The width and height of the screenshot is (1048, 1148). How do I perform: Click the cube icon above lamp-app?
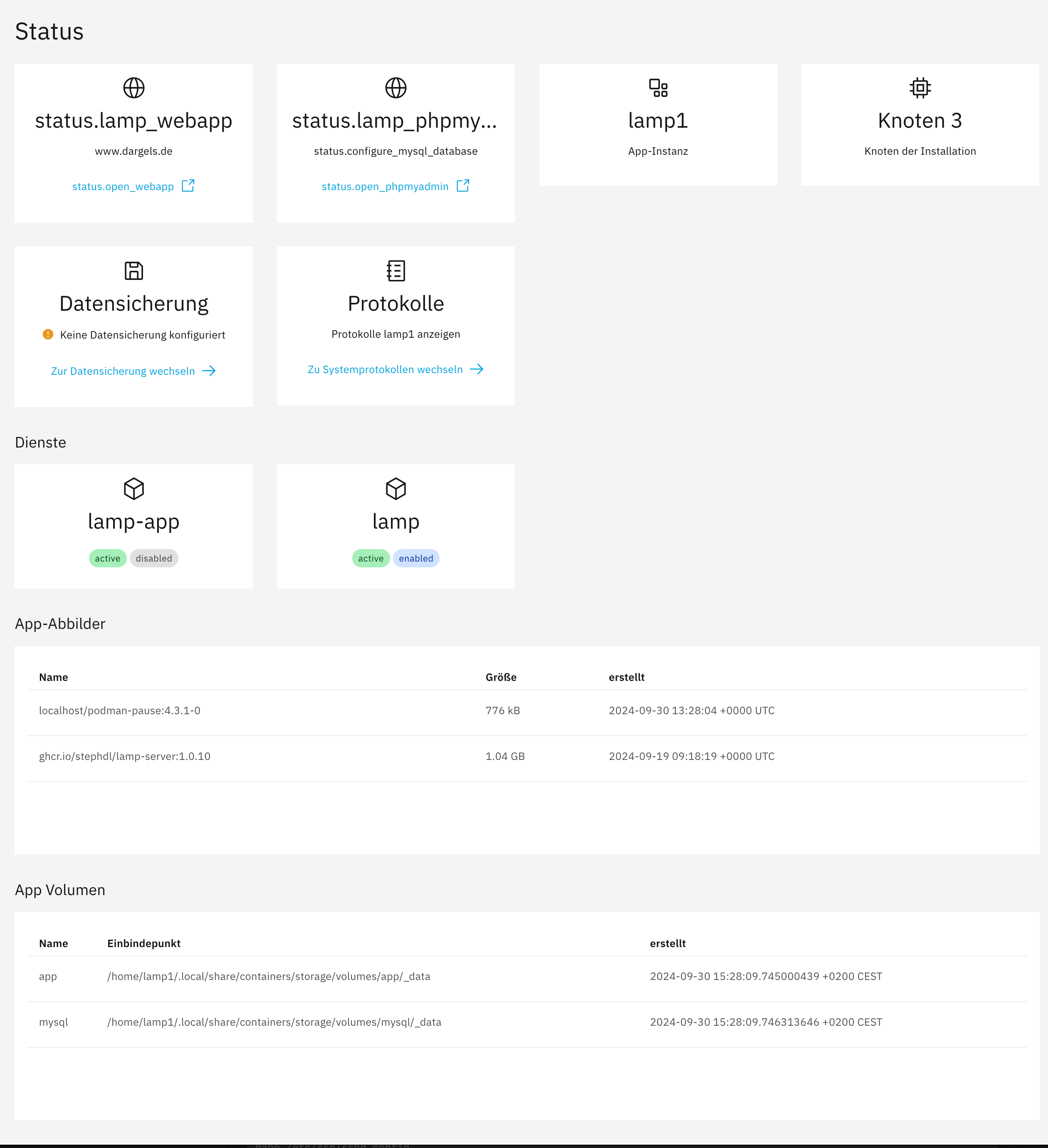(134, 489)
